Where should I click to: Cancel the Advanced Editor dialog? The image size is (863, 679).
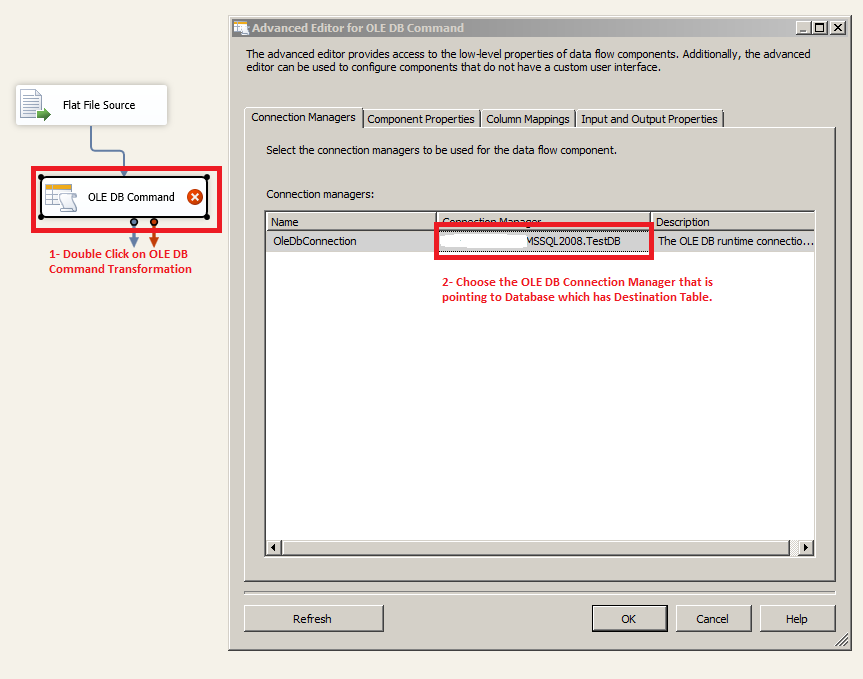[713, 618]
